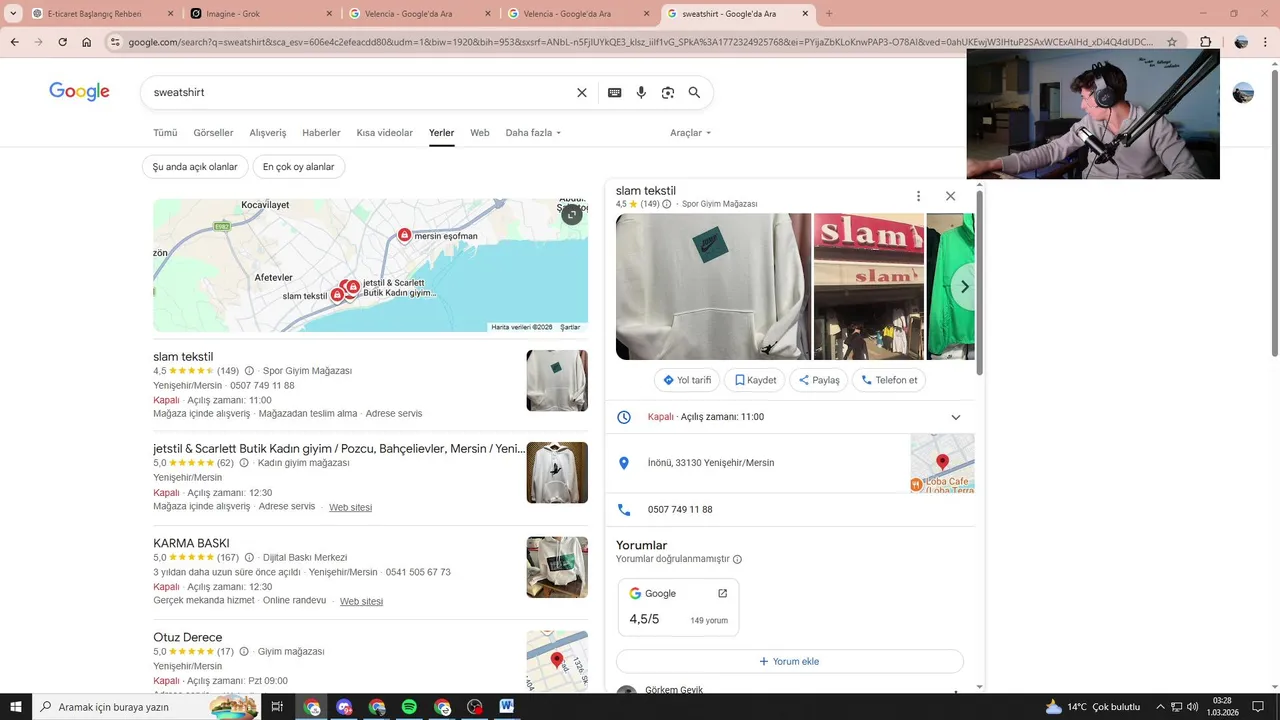Viewport: 1280px width, 720px height.
Task: Switch to Alışveriş search tab
Action: pos(267,133)
